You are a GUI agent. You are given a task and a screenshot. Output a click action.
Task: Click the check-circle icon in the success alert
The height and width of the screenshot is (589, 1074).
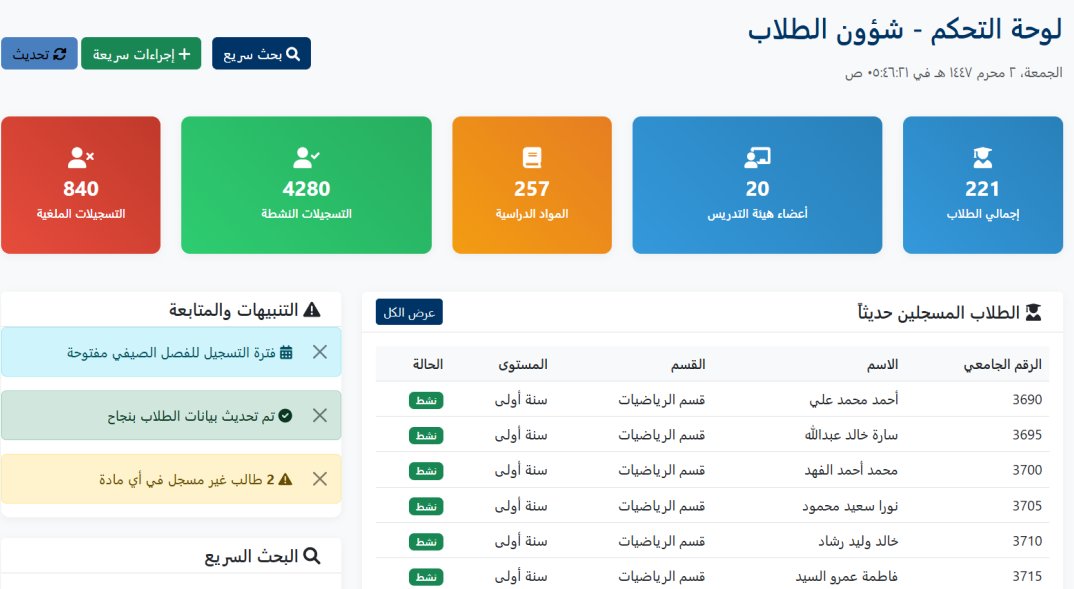tap(284, 415)
